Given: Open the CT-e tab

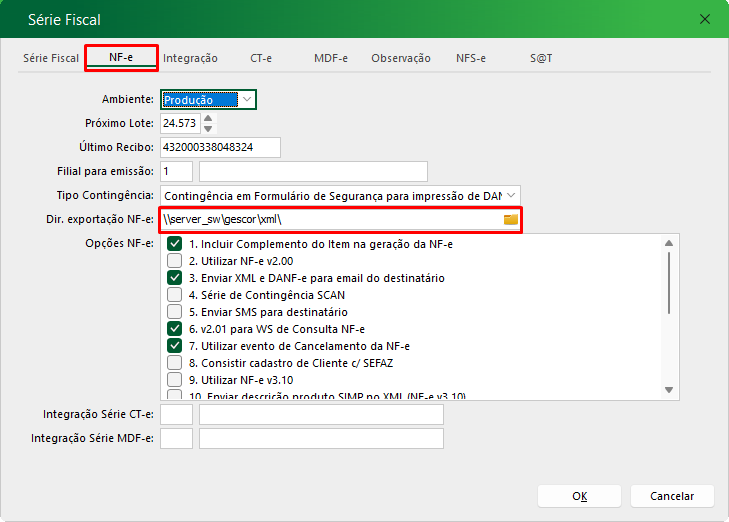Looking at the screenshot, I should point(262,58).
